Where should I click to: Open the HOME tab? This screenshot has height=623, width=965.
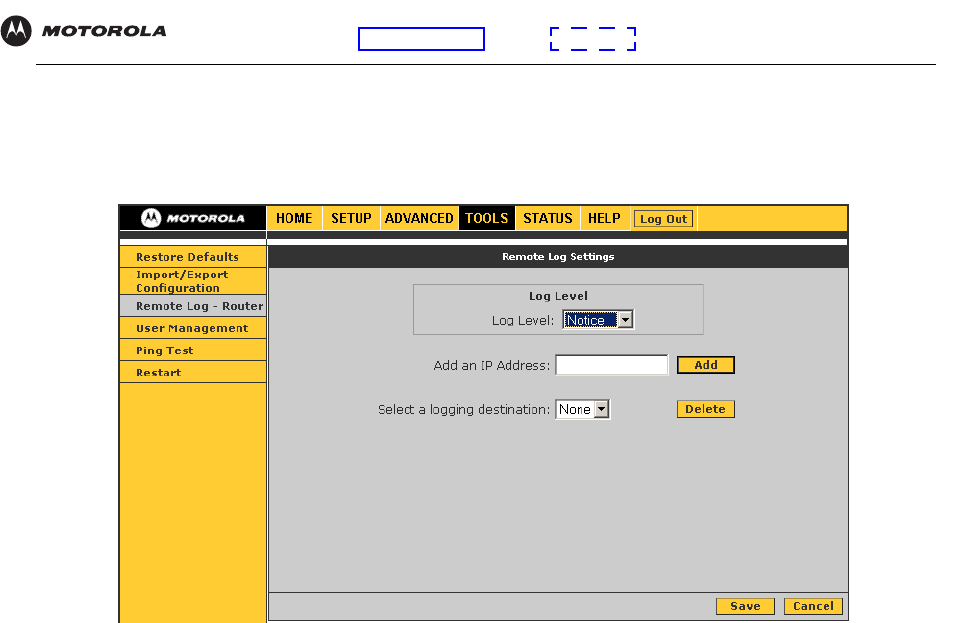pyautogui.click(x=294, y=219)
